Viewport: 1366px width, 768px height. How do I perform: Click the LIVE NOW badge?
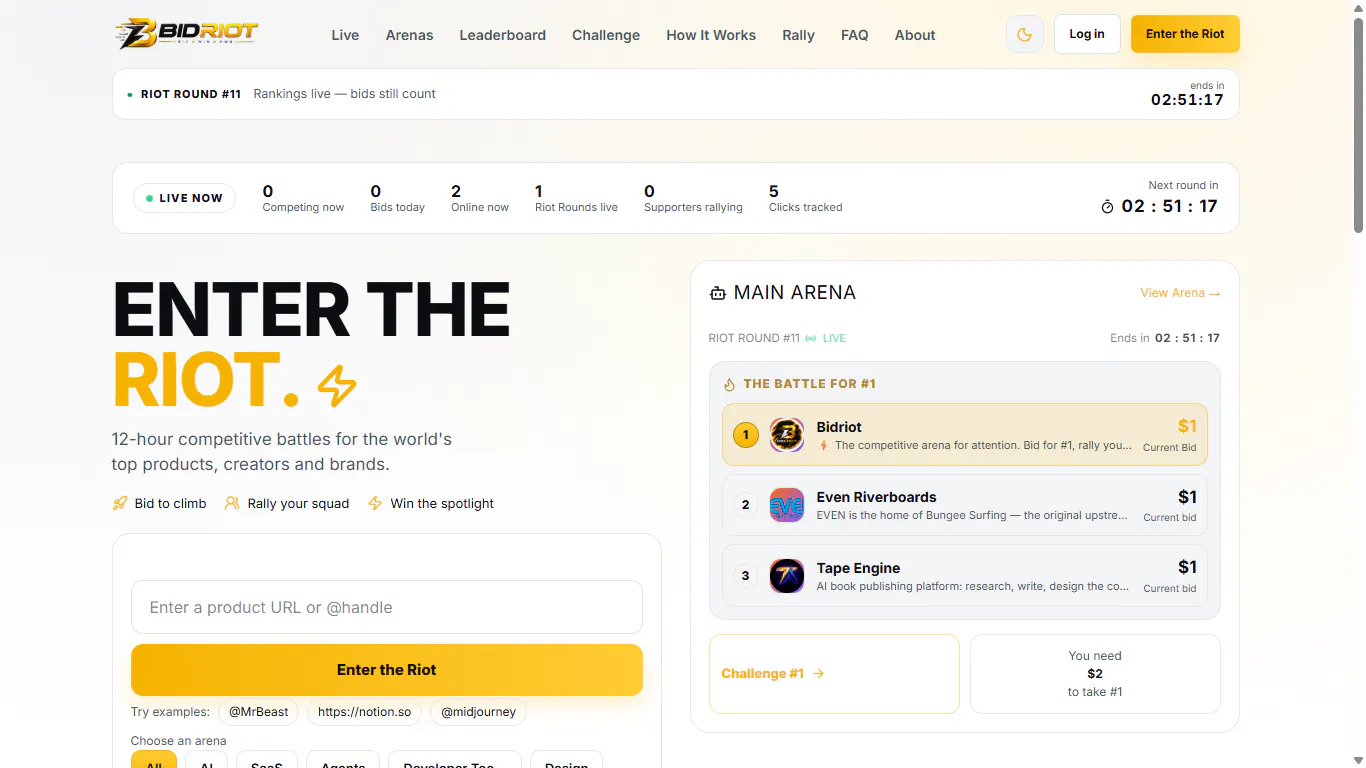(184, 198)
